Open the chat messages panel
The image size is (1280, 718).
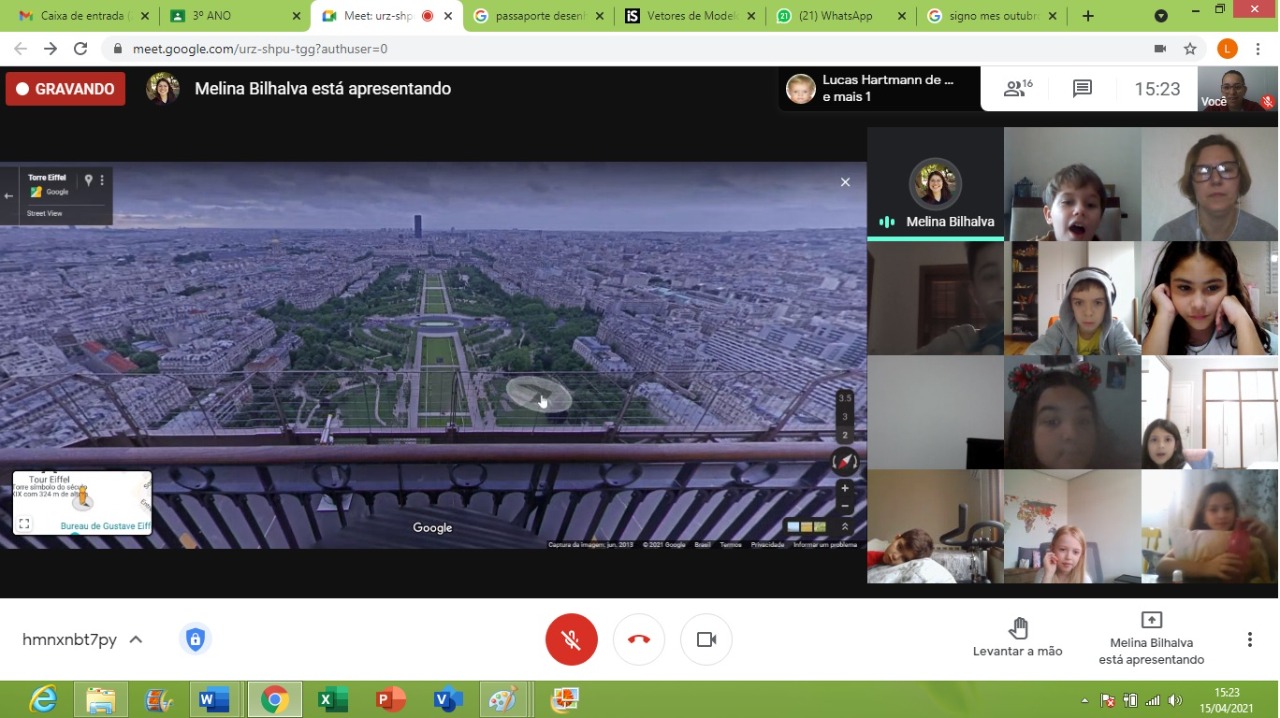[x=1082, y=89]
